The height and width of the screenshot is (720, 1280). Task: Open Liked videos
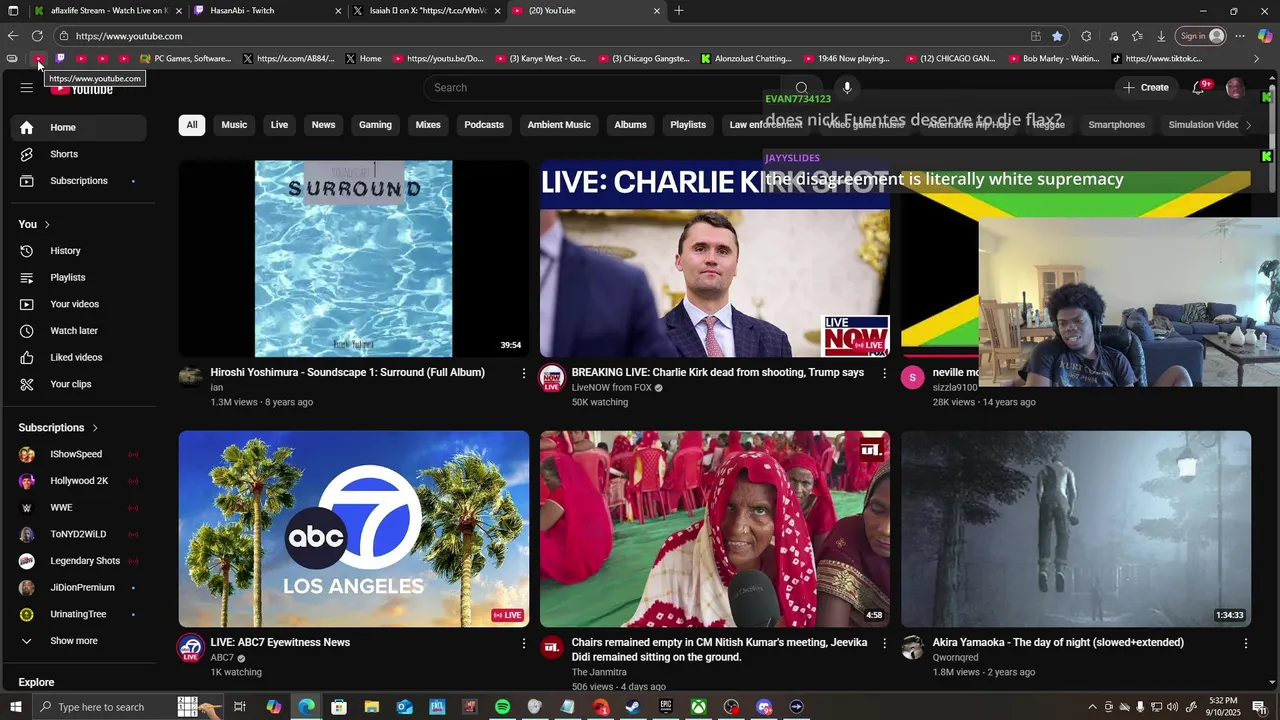point(79,358)
